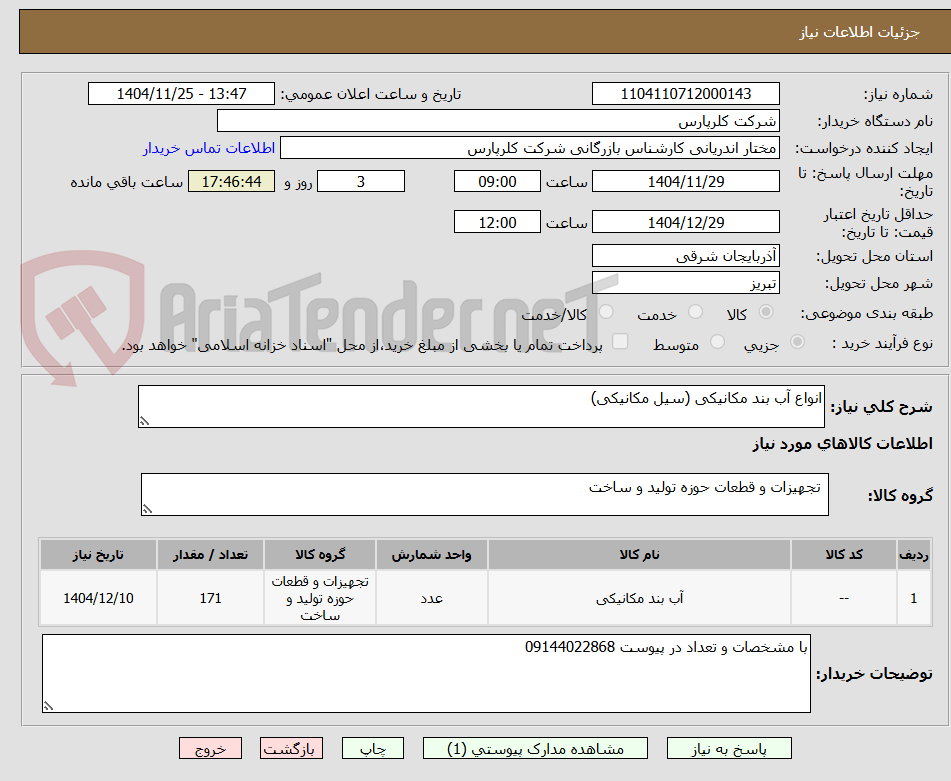The width and height of the screenshot is (951, 781).
Task: Open اطلاعات تماس خریدار link
Action: [x=209, y=148]
